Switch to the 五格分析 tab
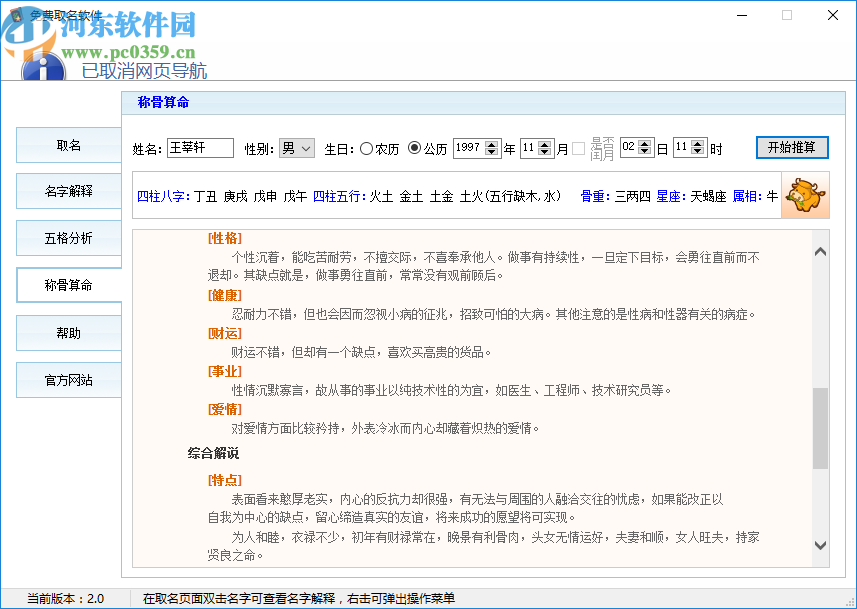This screenshot has height=609, width=857. (68, 238)
